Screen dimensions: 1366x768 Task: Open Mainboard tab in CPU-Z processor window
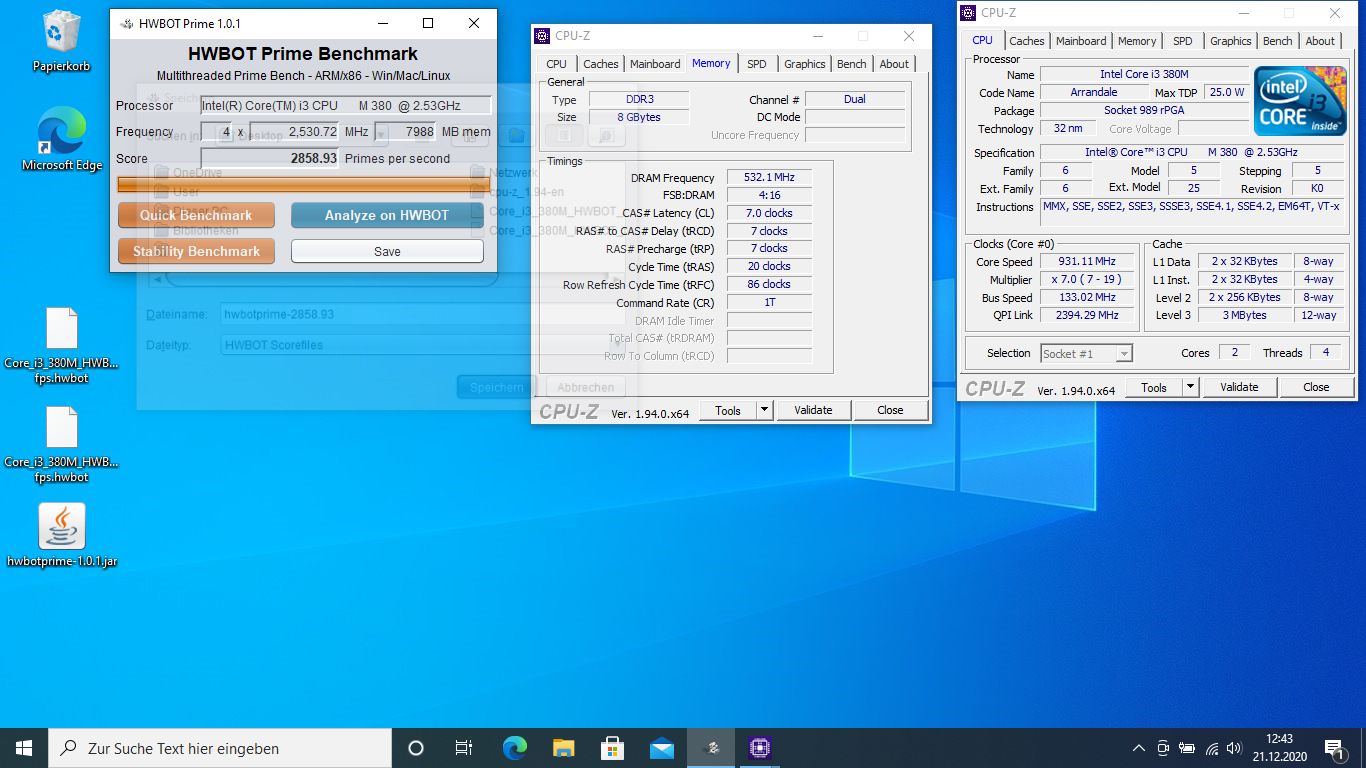[1081, 41]
